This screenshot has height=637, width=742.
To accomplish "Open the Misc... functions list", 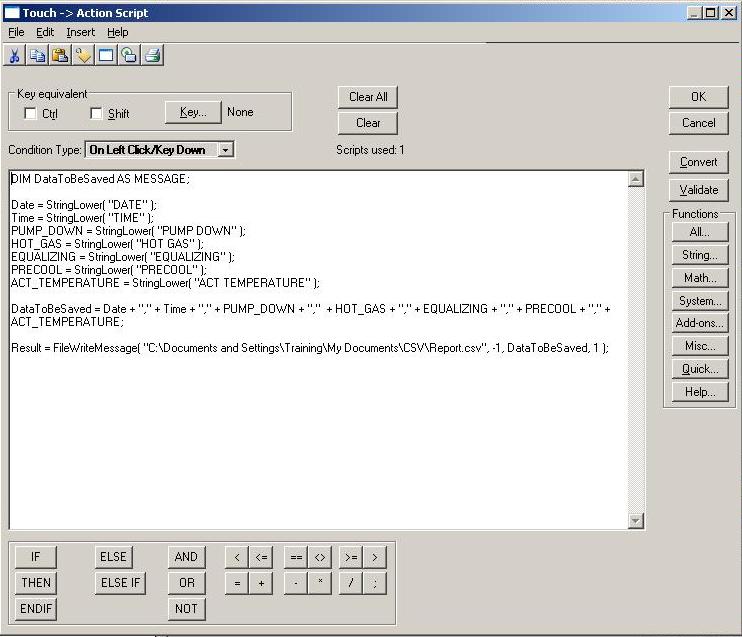I will point(700,346).
